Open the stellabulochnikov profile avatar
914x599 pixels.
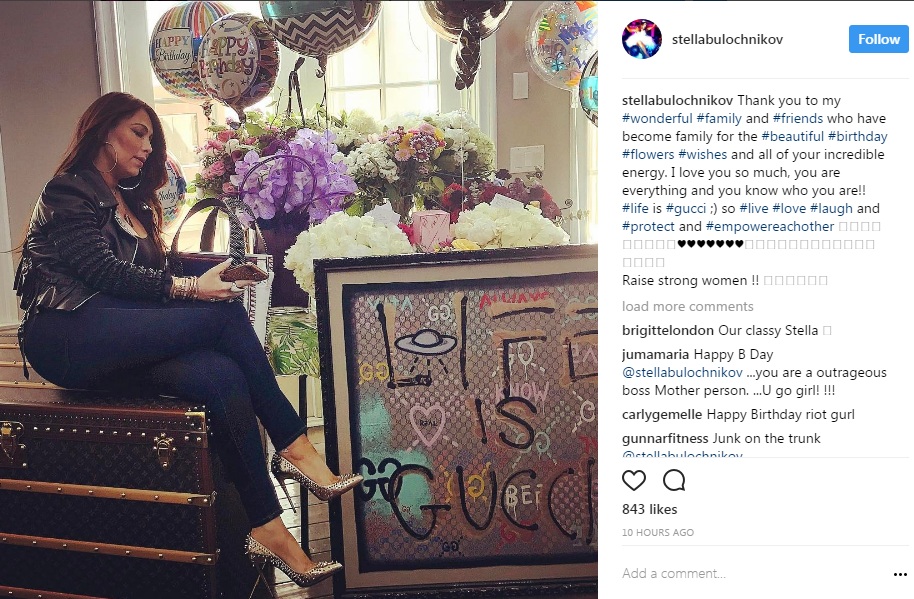(x=642, y=39)
